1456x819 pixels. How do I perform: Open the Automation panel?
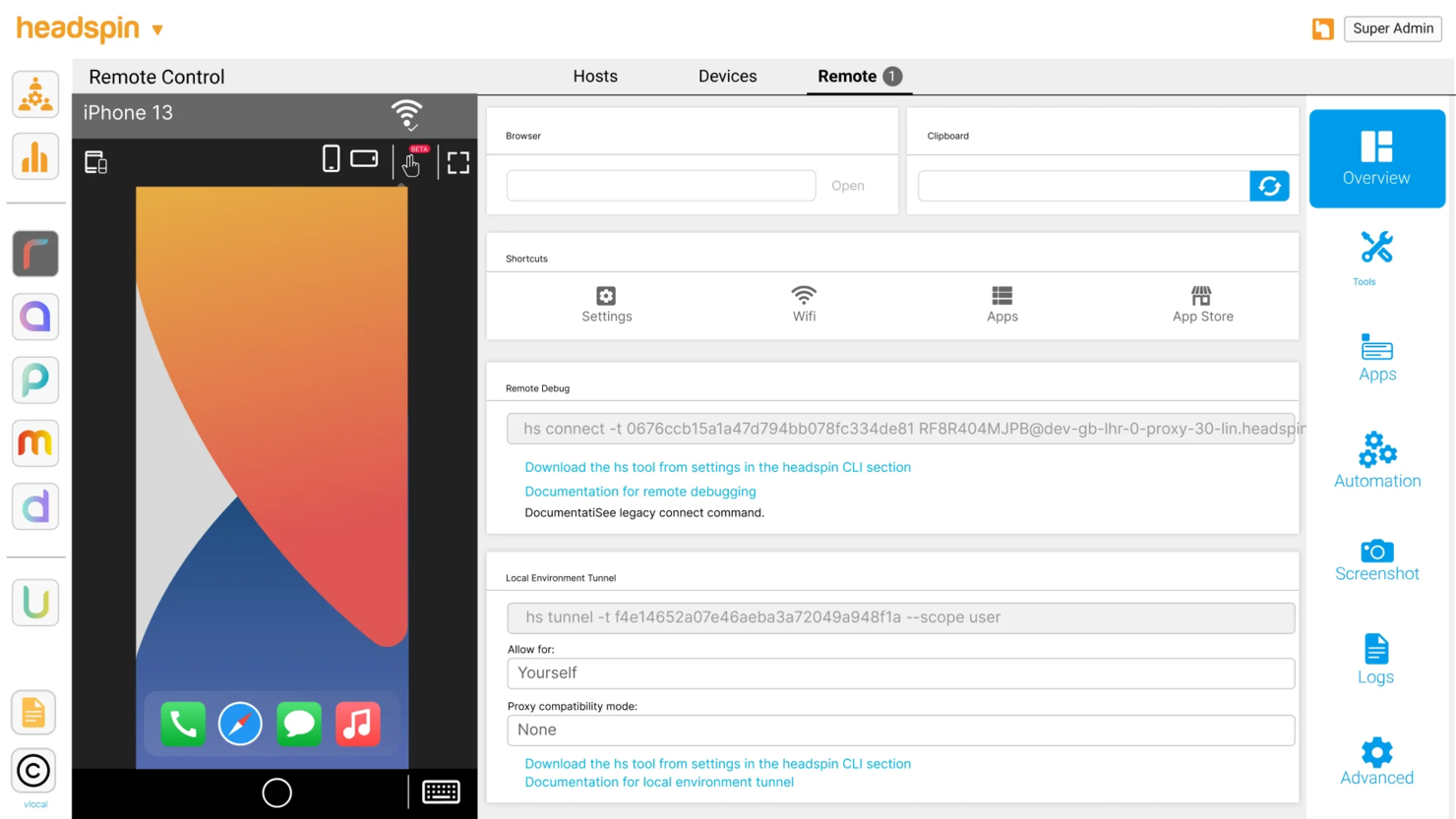coord(1376,460)
